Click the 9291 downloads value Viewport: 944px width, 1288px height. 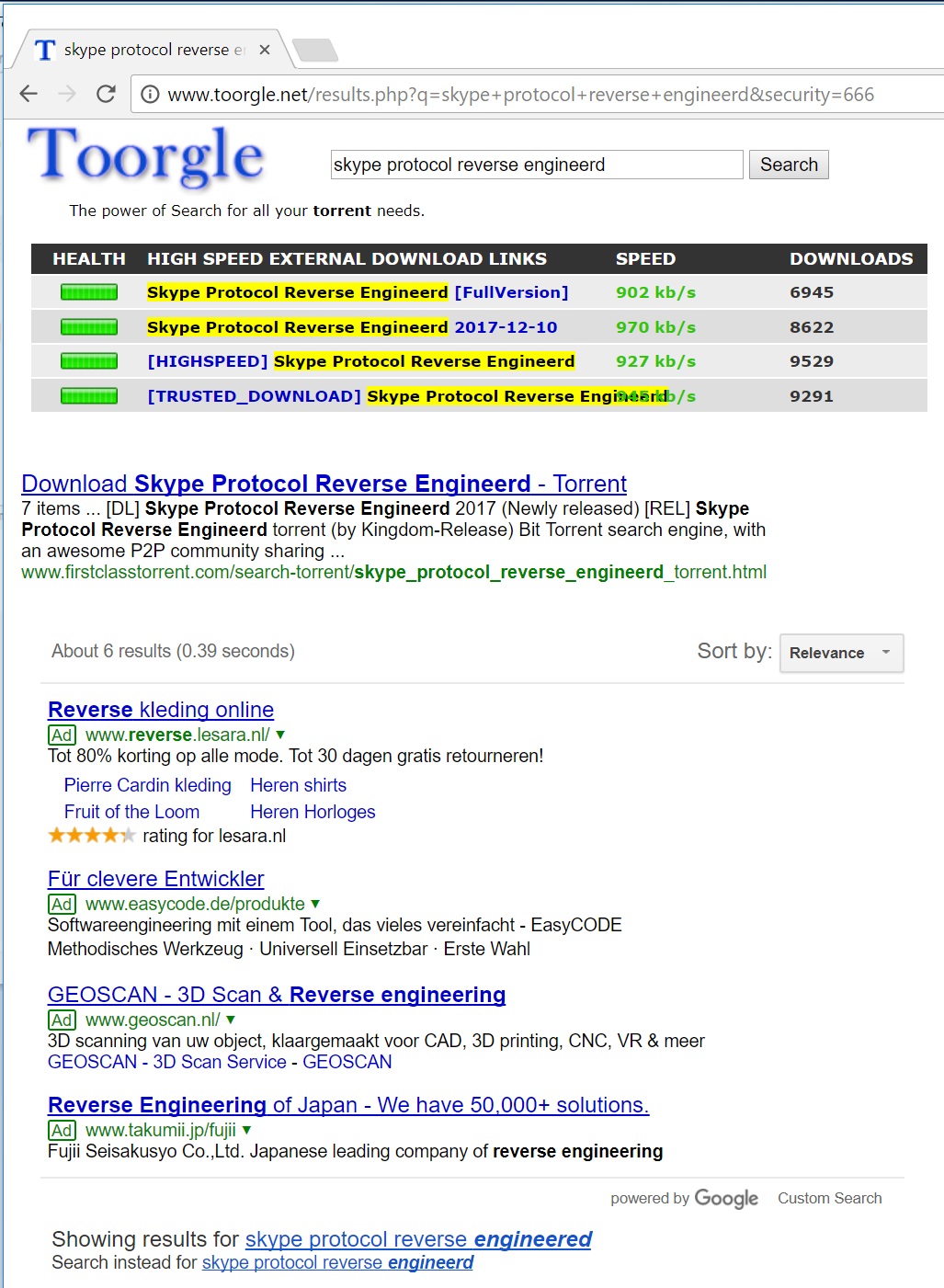(812, 396)
